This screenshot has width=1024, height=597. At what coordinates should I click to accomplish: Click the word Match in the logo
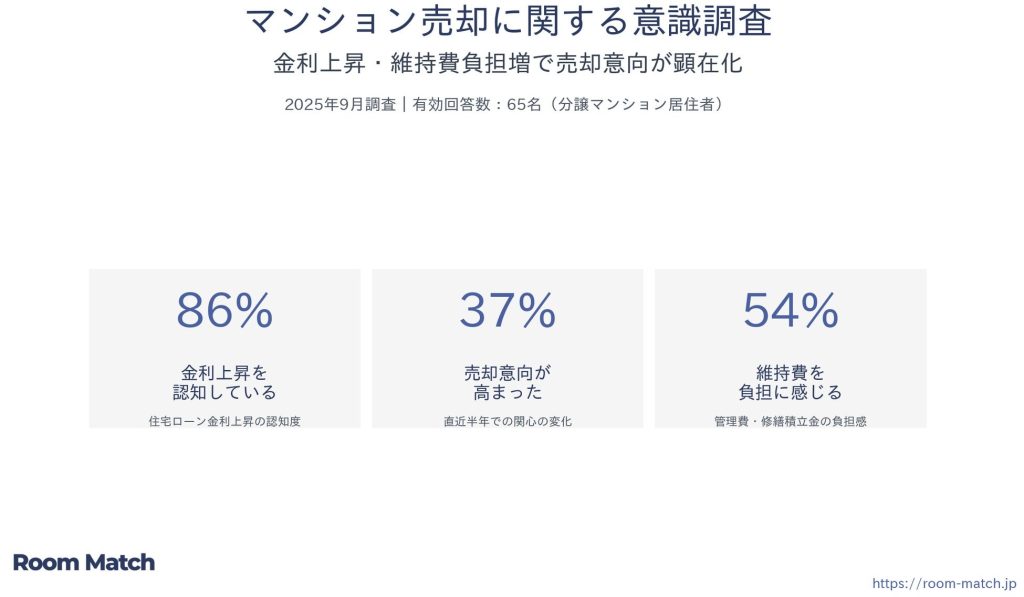[x=120, y=562]
